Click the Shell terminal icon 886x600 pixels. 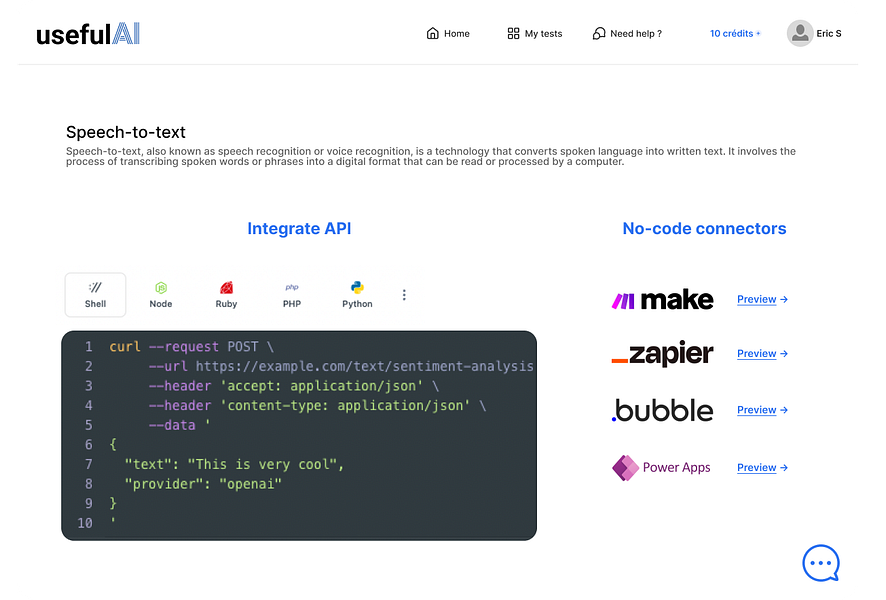click(x=95, y=288)
